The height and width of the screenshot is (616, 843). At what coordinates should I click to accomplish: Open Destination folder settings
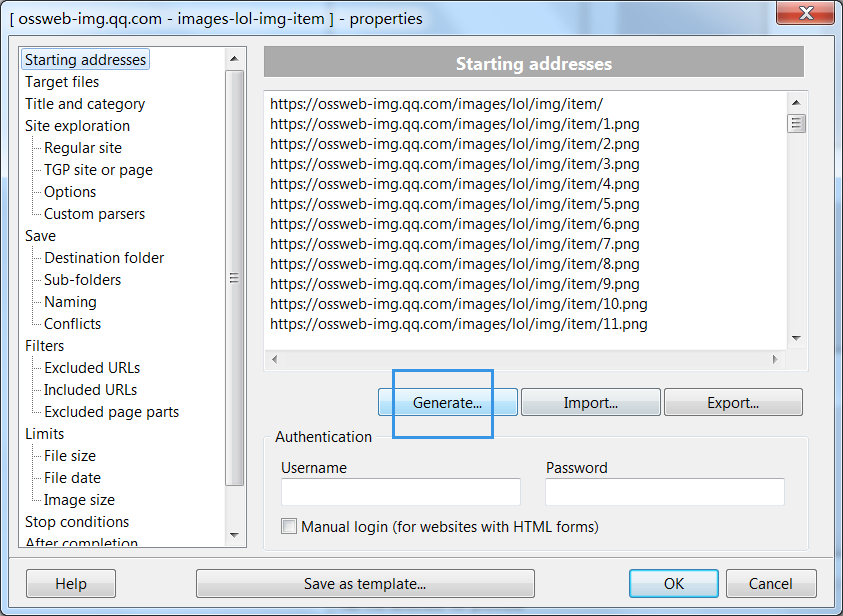tap(104, 258)
